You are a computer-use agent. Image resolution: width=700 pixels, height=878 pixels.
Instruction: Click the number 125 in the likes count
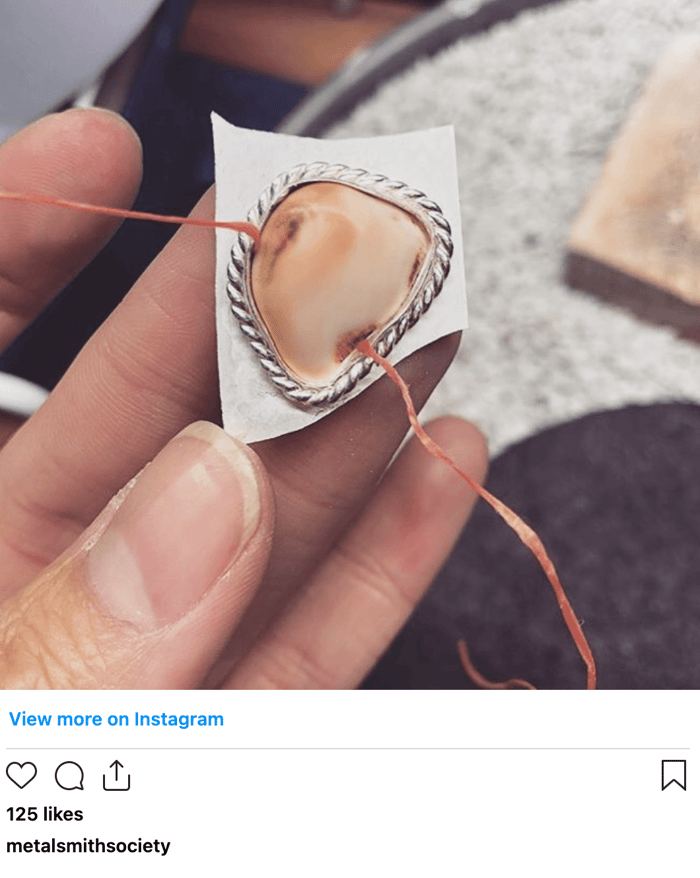(22, 814)
